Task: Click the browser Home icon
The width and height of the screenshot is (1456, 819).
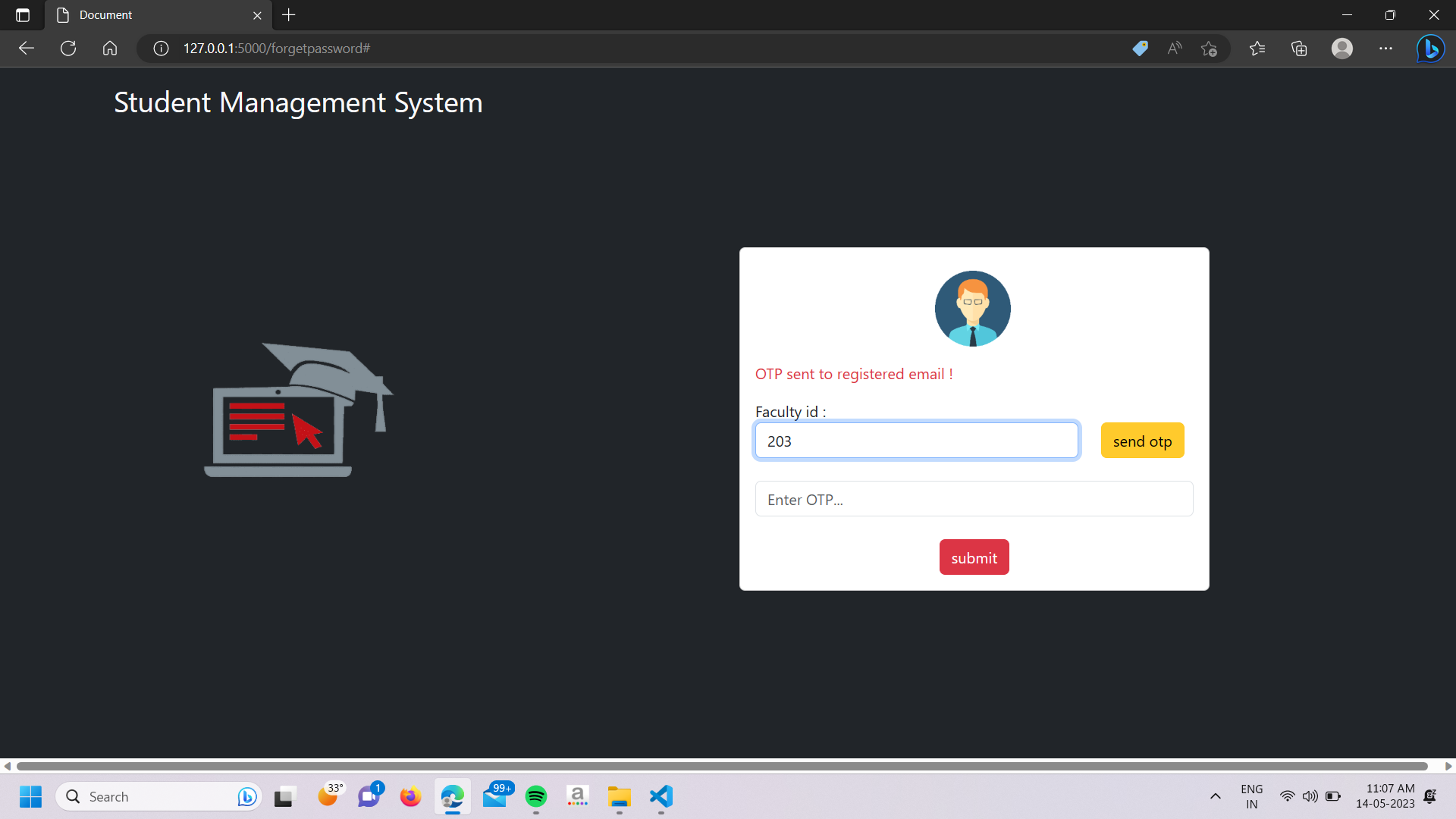Action: 109,48
